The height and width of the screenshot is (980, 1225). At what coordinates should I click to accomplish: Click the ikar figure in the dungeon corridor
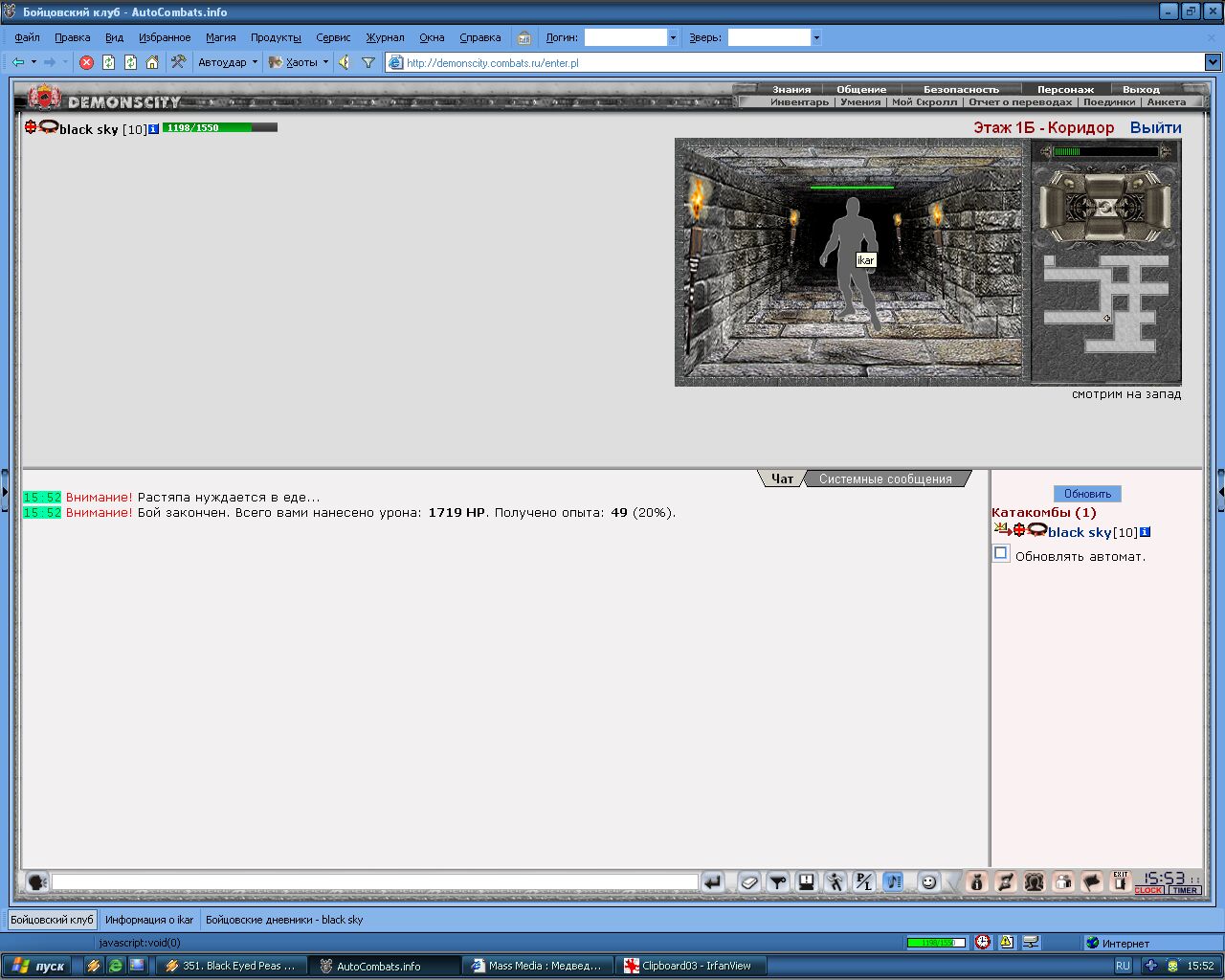tap(850, 263)
